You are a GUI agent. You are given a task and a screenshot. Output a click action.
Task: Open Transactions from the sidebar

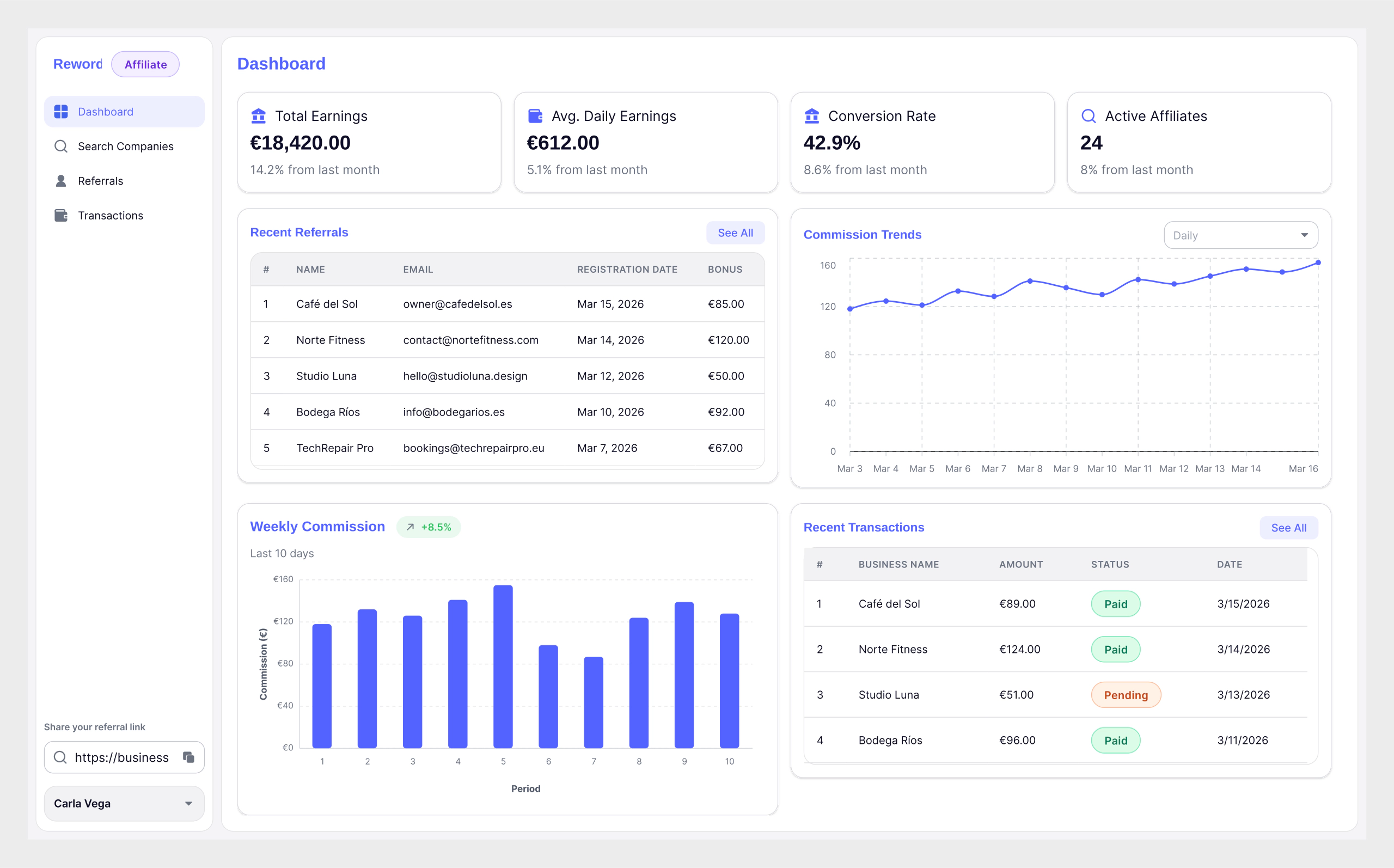(x=110, y=215)
